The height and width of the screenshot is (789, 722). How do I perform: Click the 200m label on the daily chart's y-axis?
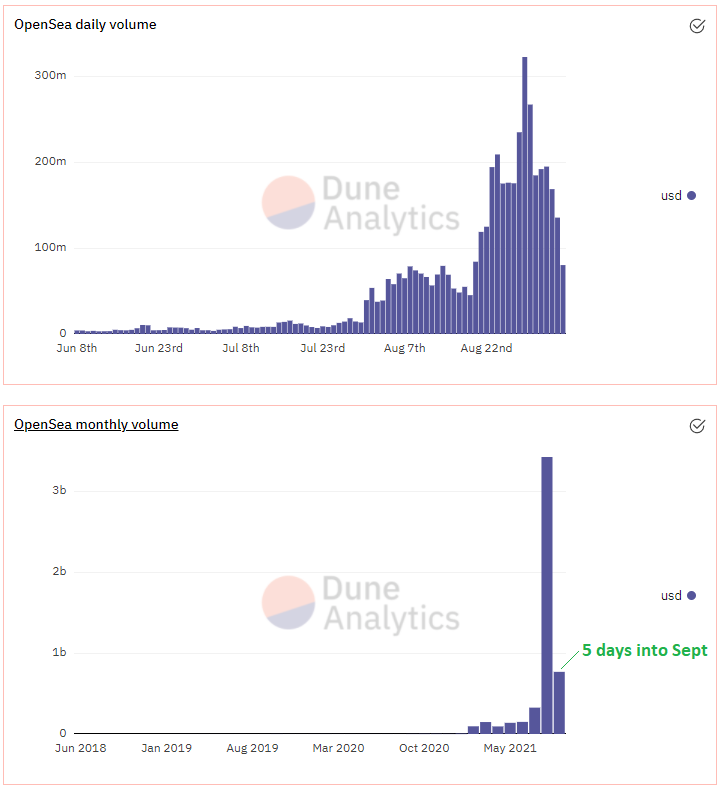tap(50, 161)
